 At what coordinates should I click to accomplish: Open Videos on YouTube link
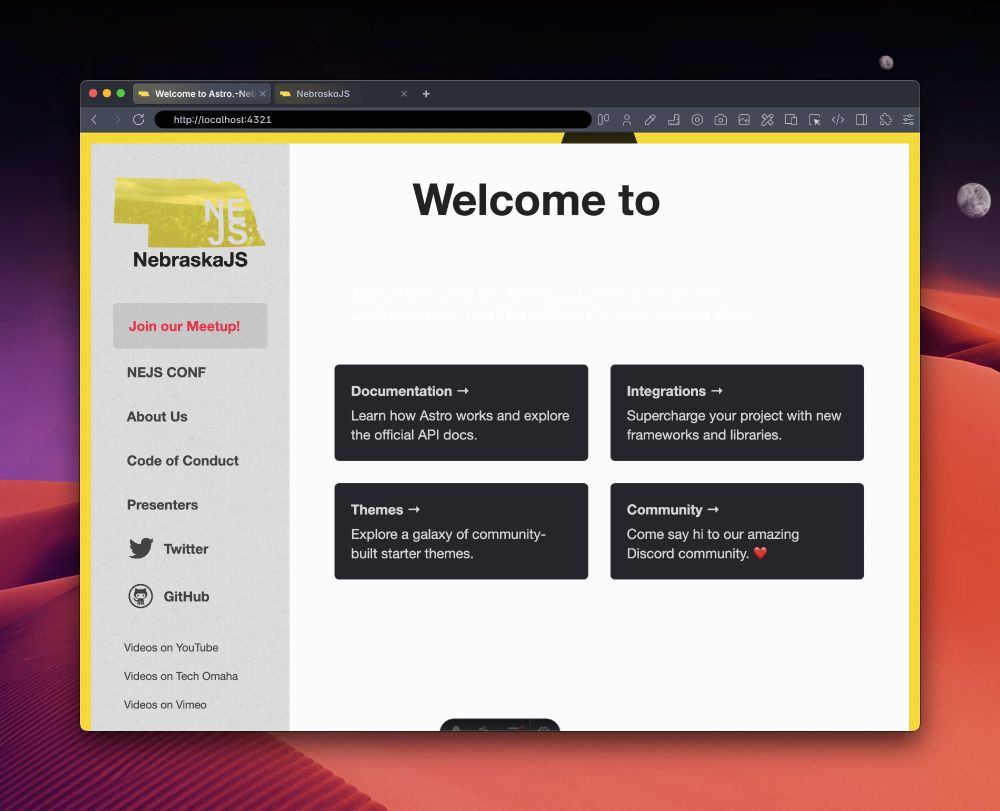click(171, 647)
